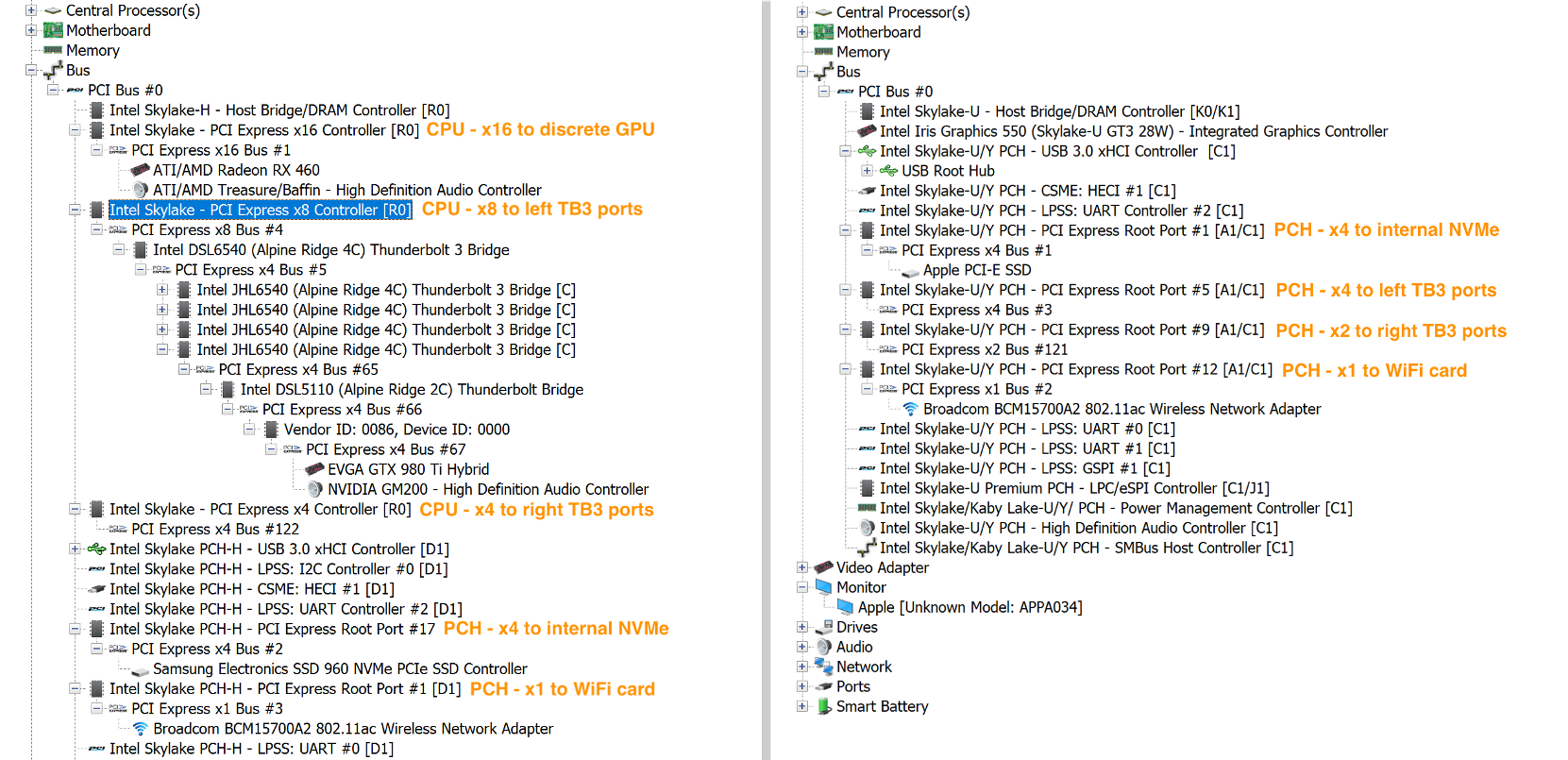This screenshot has height=760, width=1568.
Task: Click the Drives icon in right tree
Action: (x=823, y=628)
